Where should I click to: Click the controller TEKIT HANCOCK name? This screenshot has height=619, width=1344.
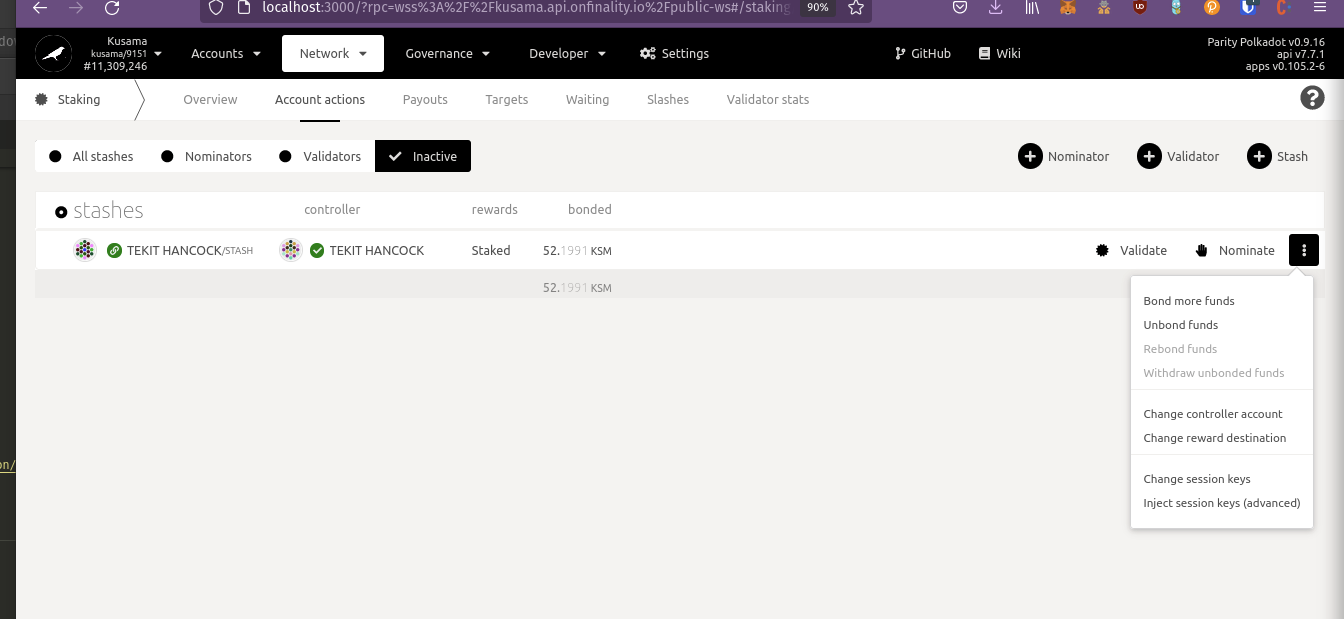pos(377,250)
